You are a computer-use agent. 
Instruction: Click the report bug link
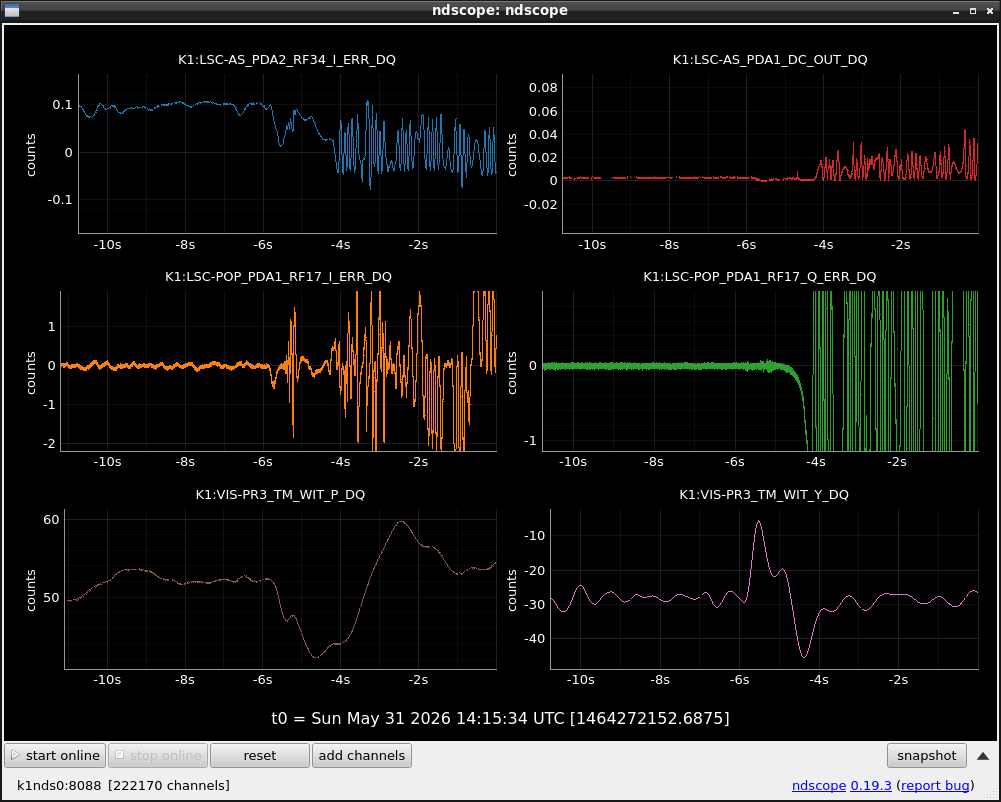[x=935, y=785]
